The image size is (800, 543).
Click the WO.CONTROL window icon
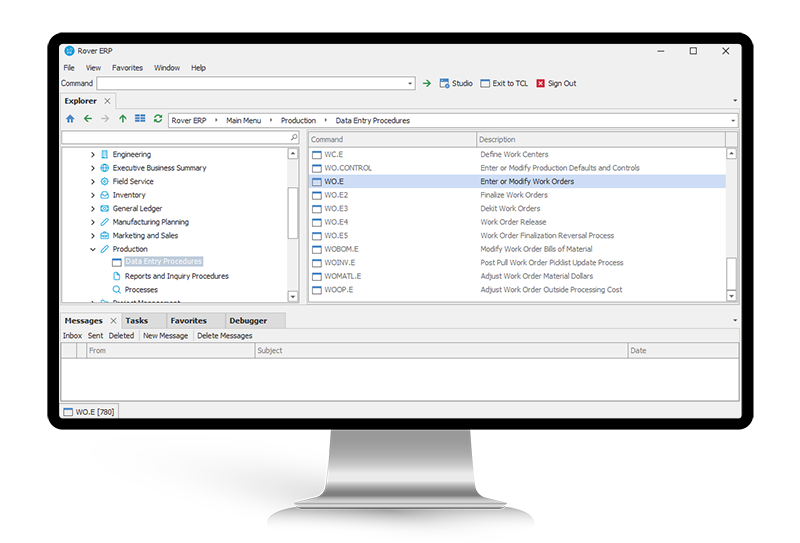[x=317, y=168]
